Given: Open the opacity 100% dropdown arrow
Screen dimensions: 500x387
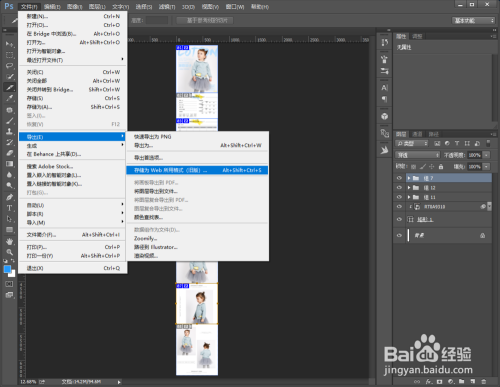Looking at the screenshot, I should pos(487,155).
